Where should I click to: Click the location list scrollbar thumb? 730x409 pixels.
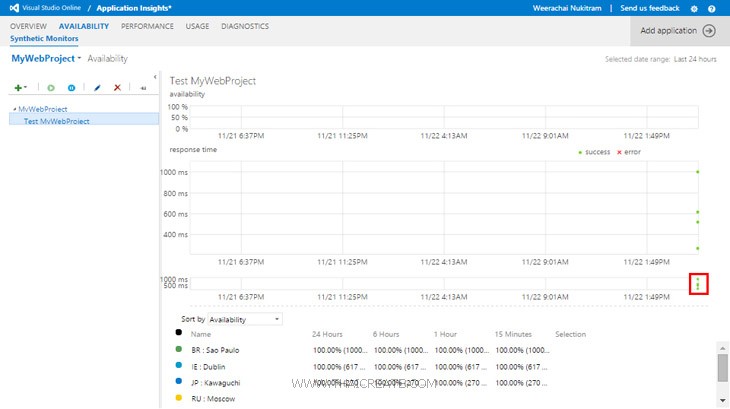(723, 368)
